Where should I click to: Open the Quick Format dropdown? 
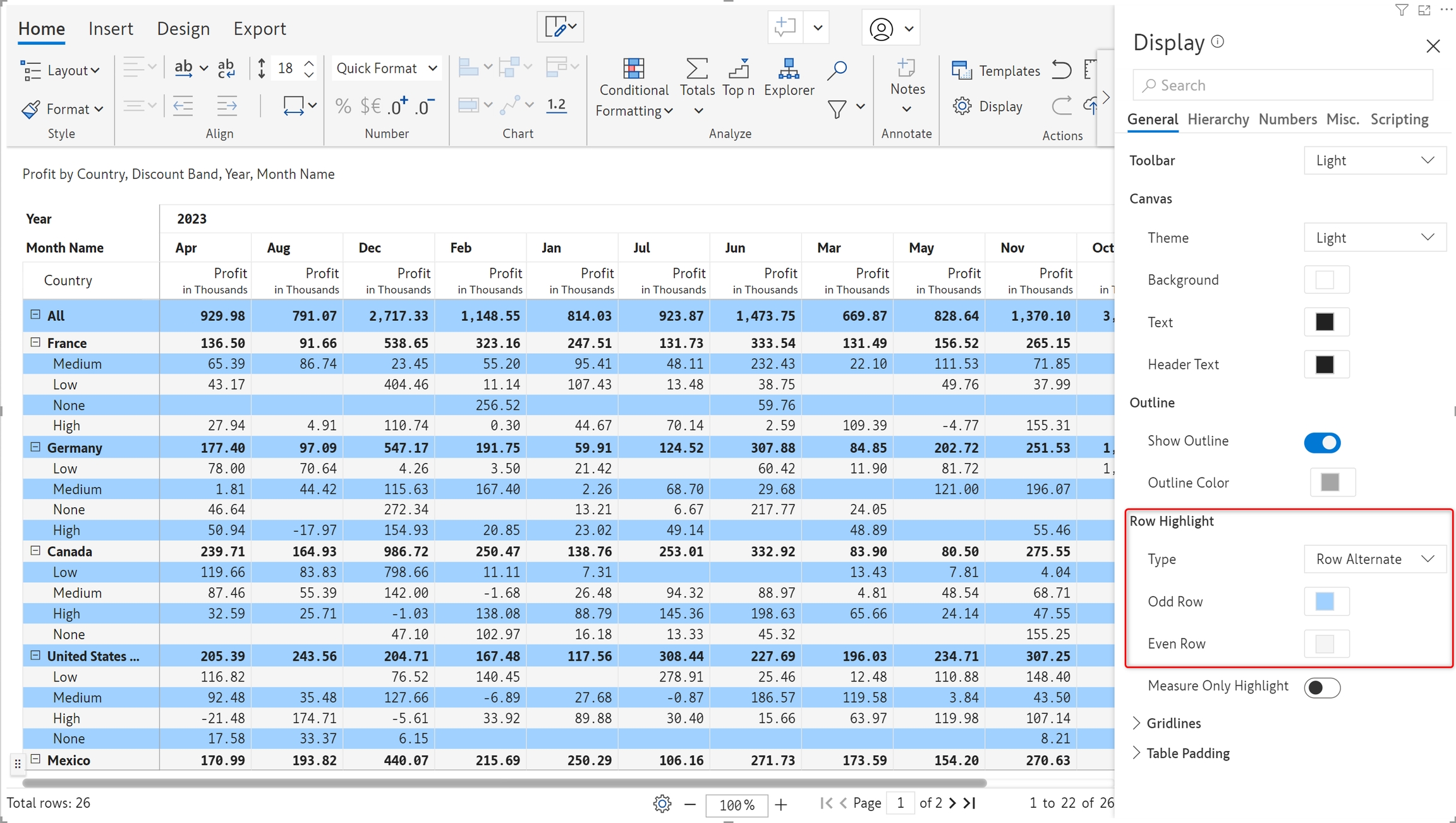tap(387, 68)
